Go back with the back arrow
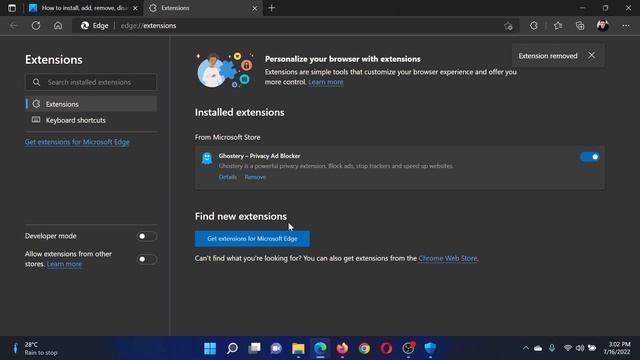Image resolution: width=640 pixels, height=360 pixels. click(13, 26)
